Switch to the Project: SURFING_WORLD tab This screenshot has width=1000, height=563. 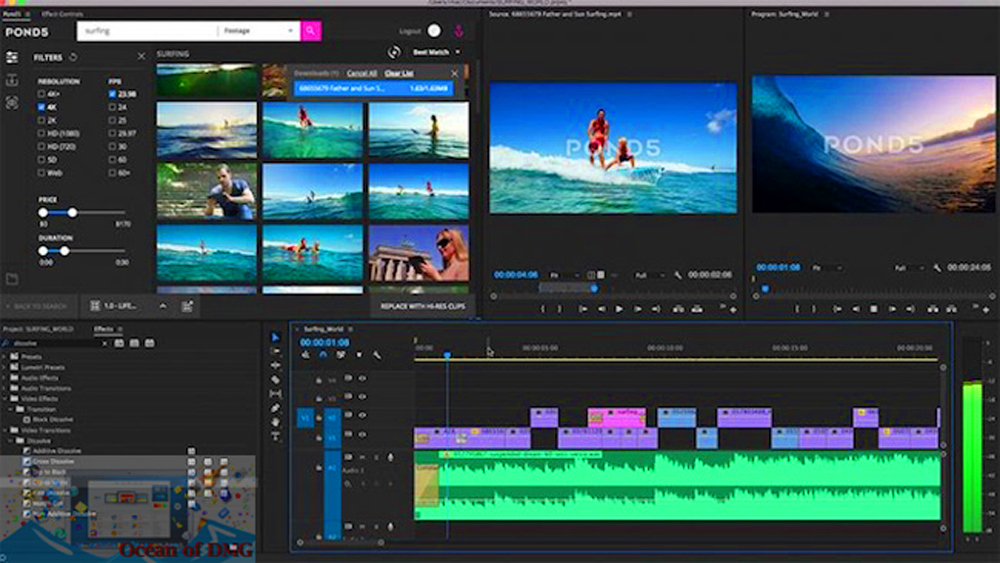[38, 329]
